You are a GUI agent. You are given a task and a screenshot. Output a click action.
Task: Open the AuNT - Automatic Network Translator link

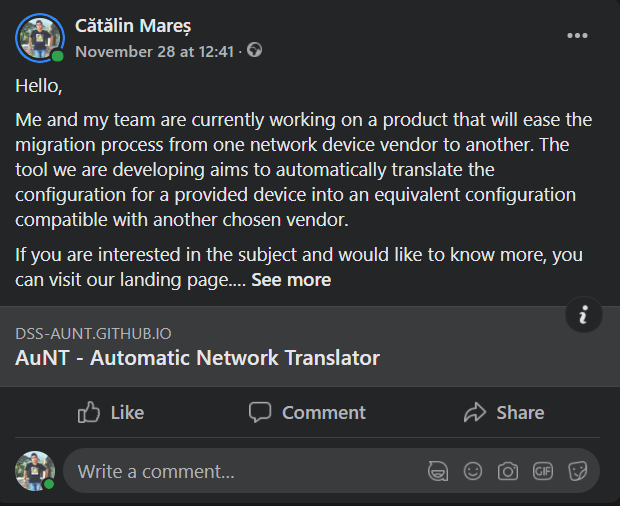click(x=198, y=358)
